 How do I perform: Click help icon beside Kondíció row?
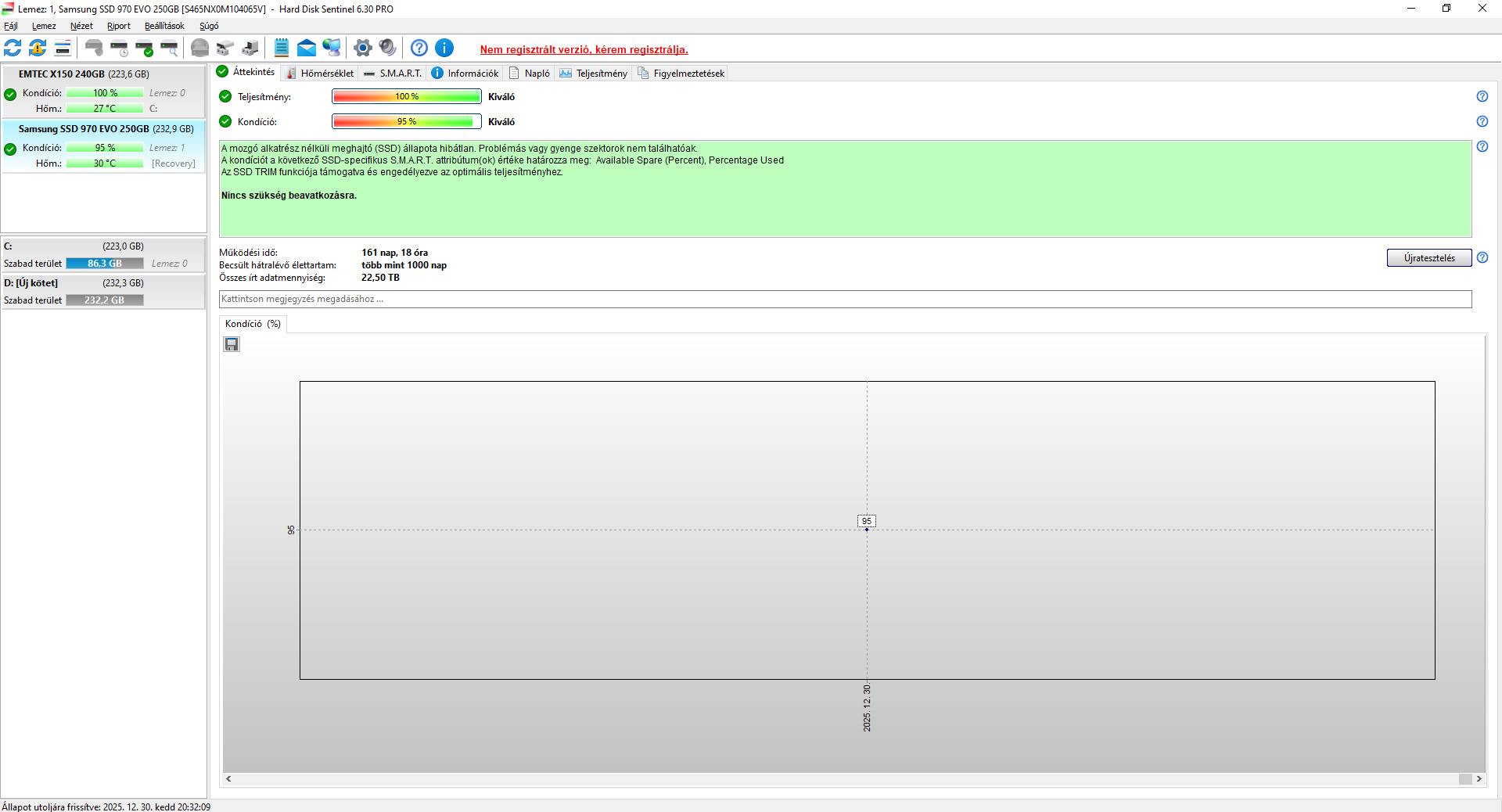click(1482, 121)
